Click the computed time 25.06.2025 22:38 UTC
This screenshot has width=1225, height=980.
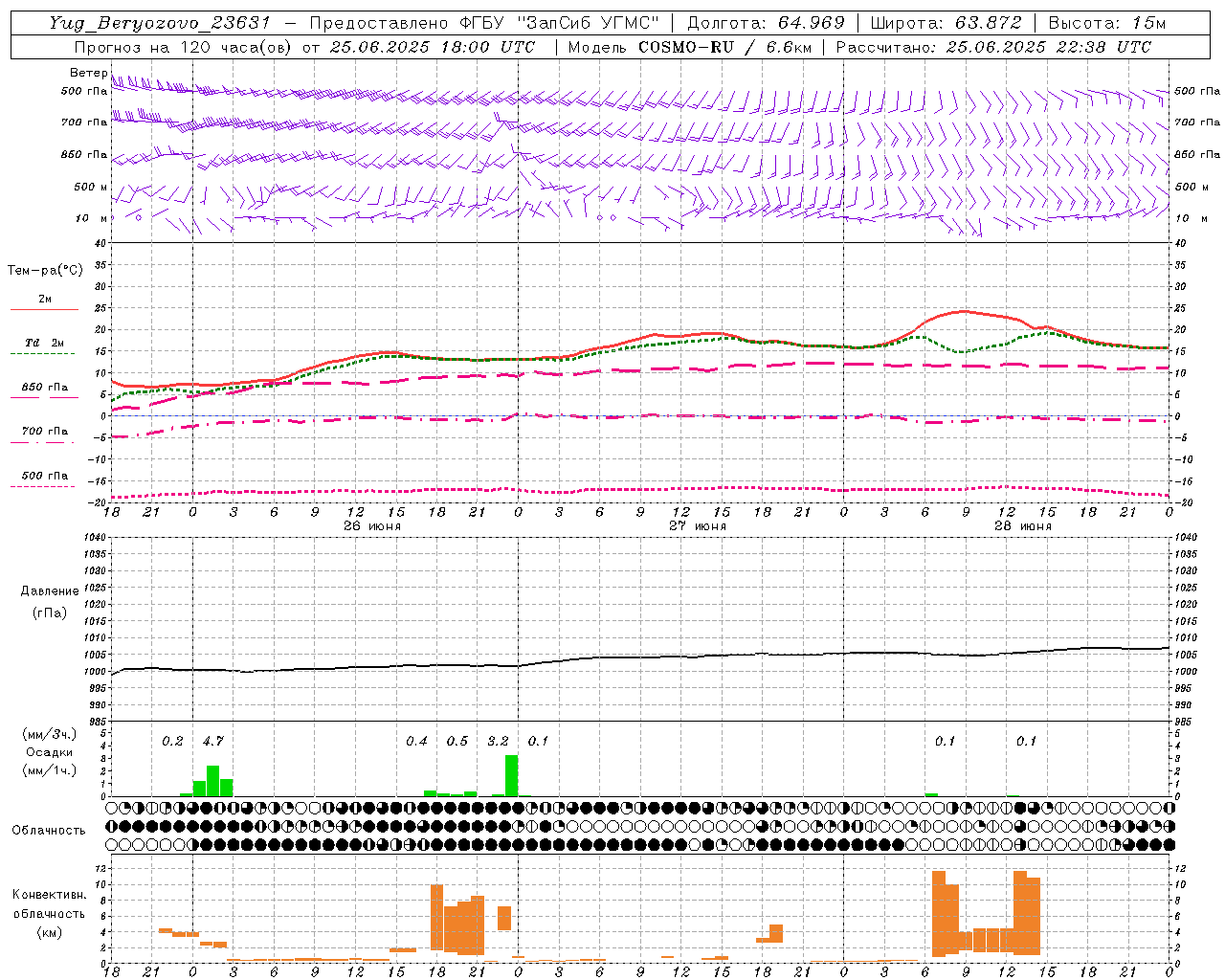point(1048,47)
